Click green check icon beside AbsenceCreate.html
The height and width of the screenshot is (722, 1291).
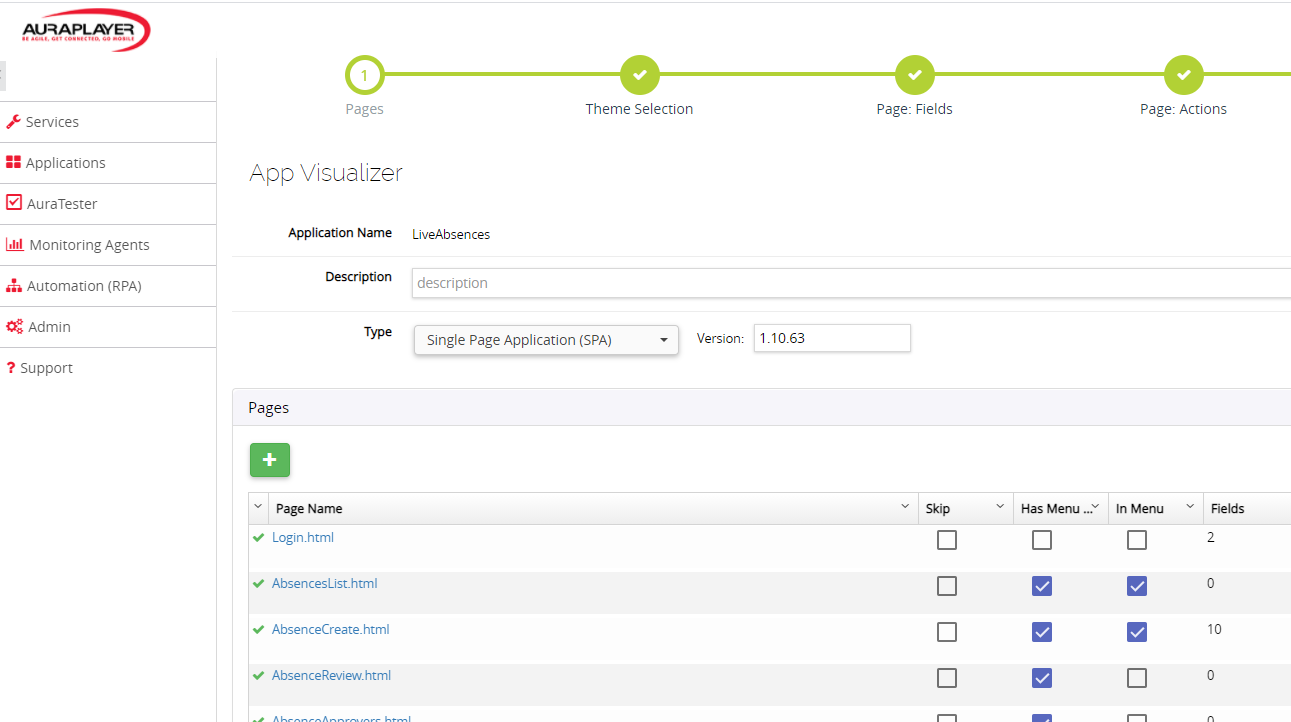[x=259, y=630]
